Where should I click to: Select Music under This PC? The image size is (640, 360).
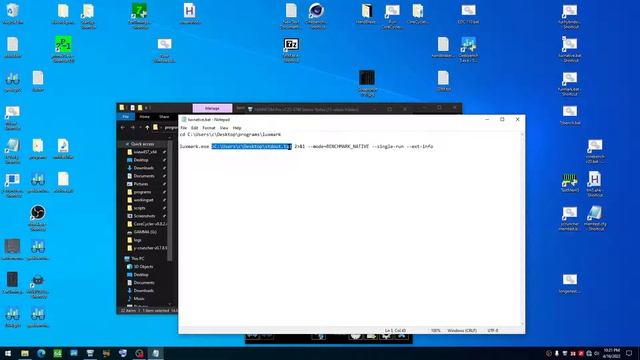139,299
